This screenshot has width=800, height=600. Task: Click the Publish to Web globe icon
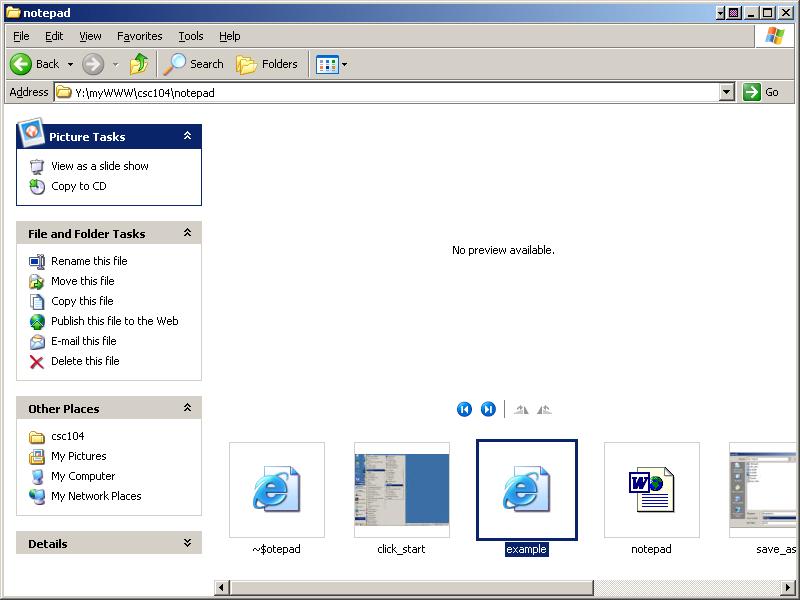[x=37, y=322]
